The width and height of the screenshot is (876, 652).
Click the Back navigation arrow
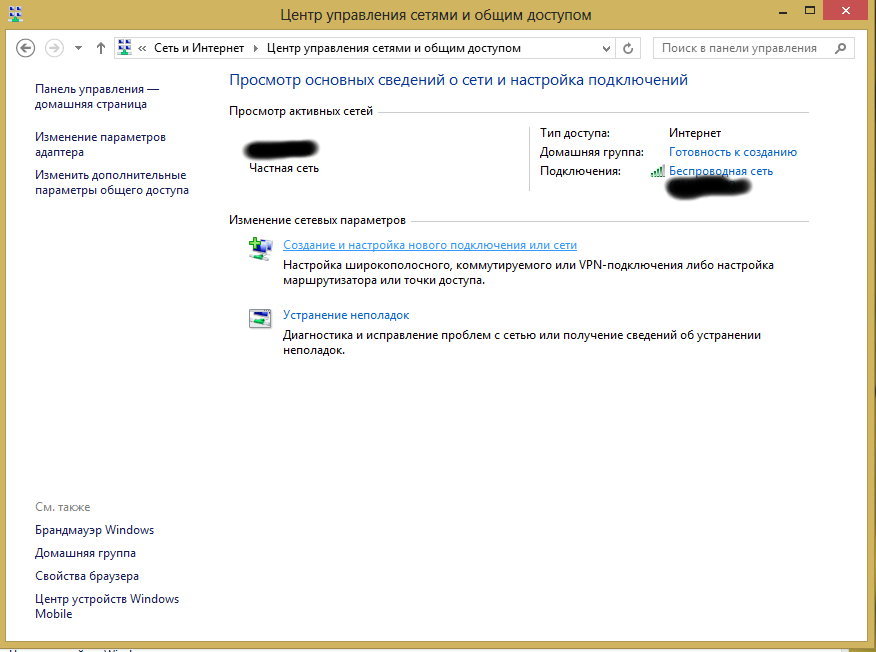pyautogui.click(x=25, y=48)
